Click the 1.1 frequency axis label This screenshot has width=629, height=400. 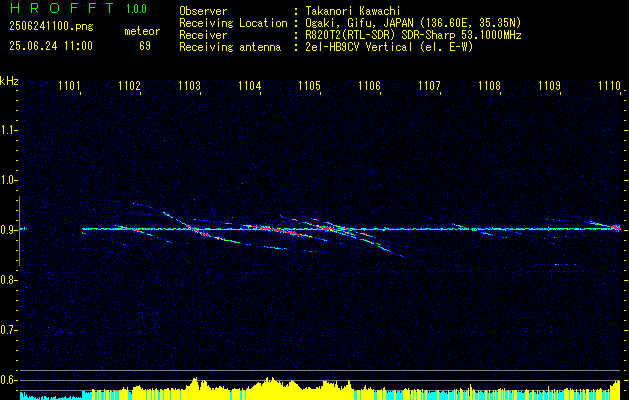[x=9, y=130]
